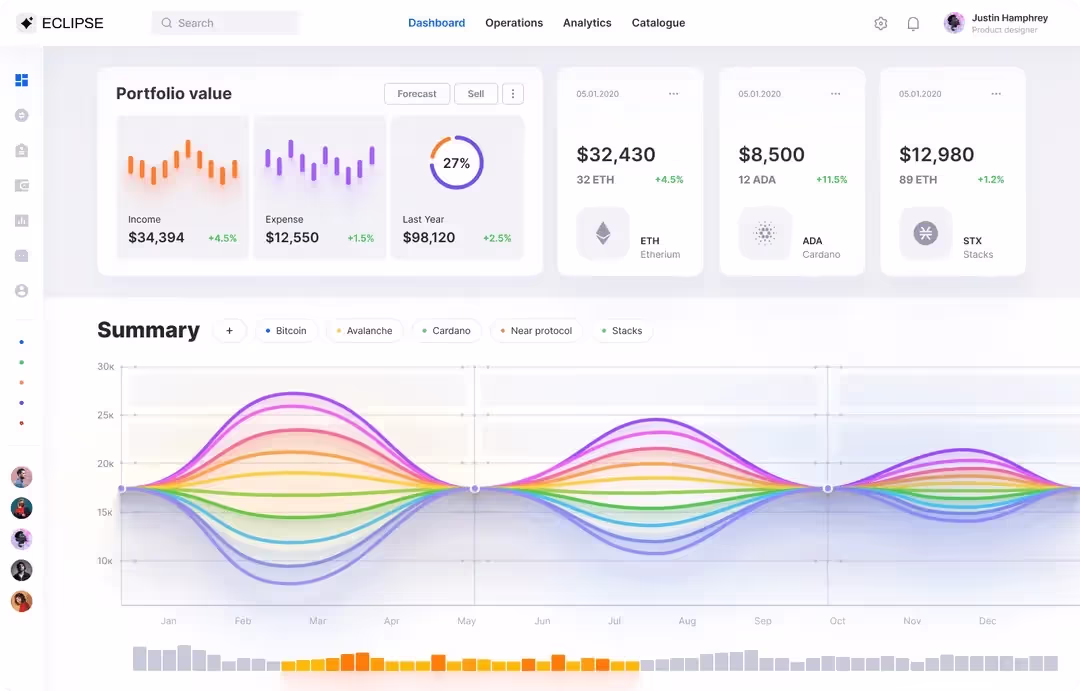1080x691 pixels.
Task: Click the dashboard grid icon in sidebar
Action: (x=22, y=80)
